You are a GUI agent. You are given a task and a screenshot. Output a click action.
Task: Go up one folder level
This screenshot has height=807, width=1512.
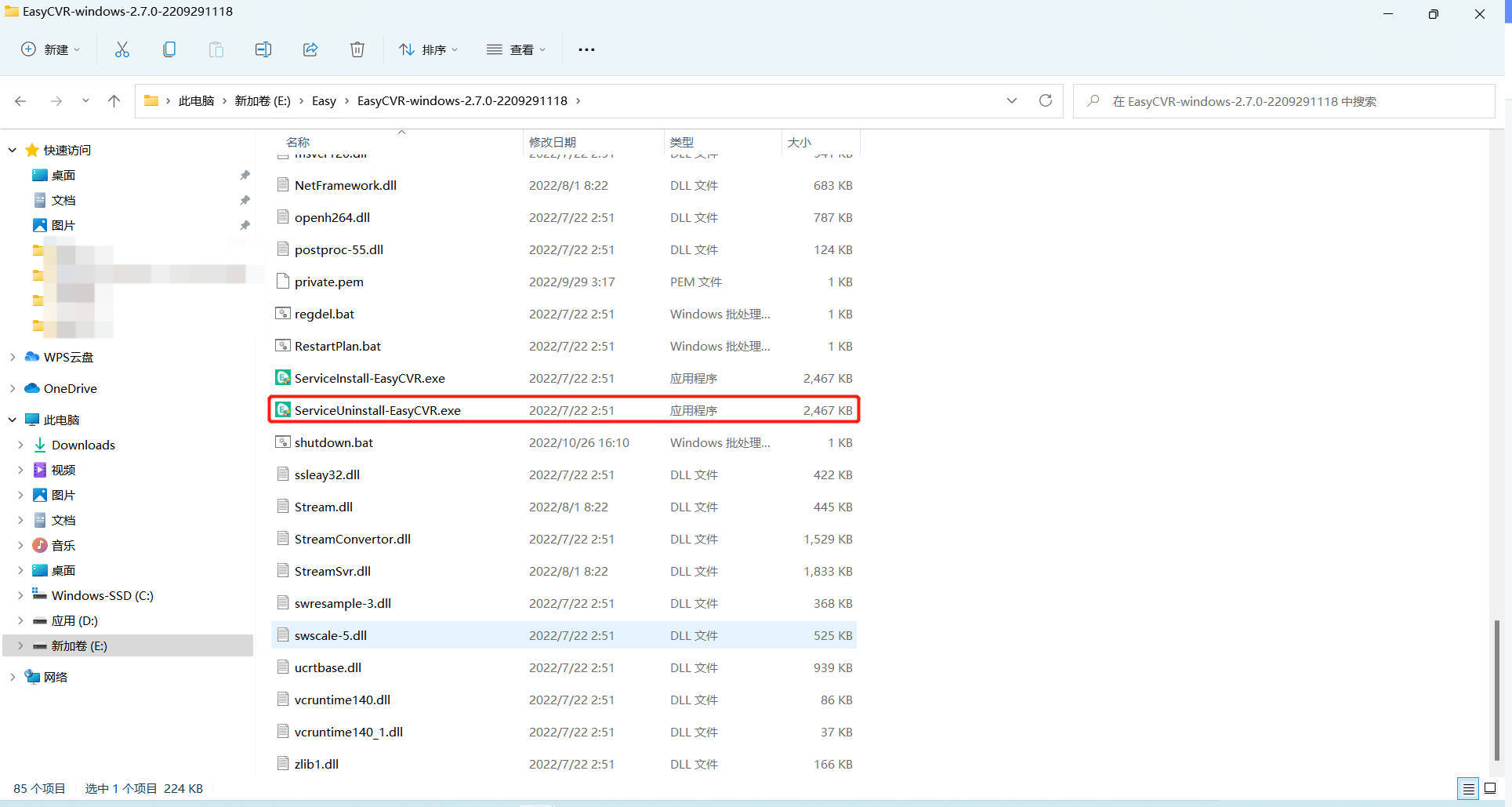tap(114, 101)
